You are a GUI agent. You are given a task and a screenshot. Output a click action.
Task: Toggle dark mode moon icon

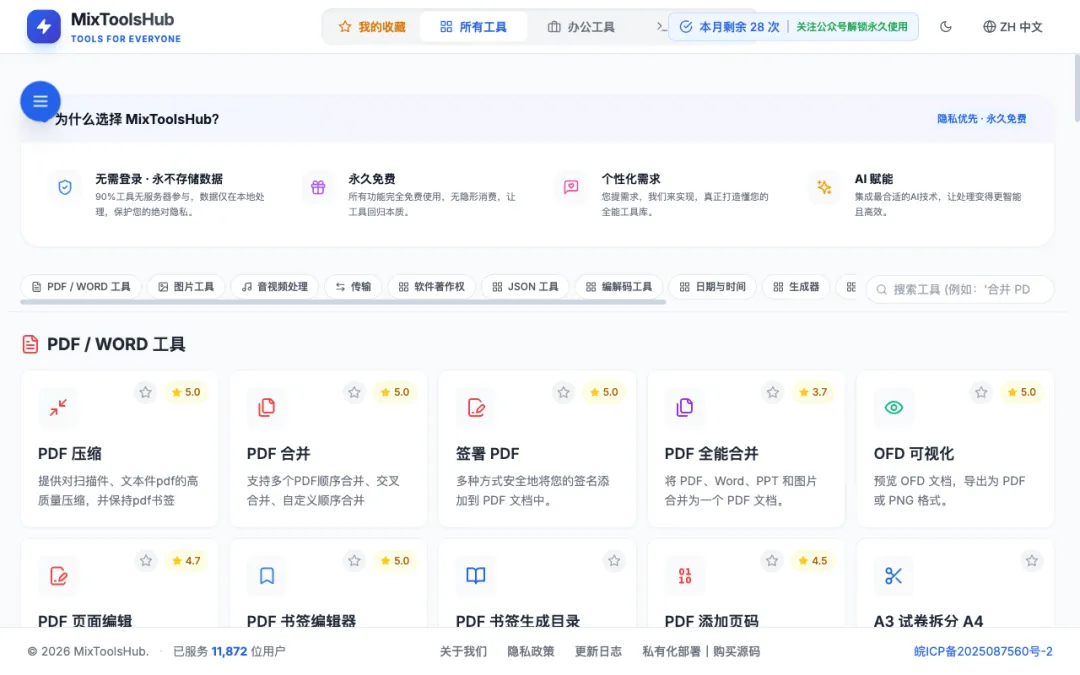[946, 27]
